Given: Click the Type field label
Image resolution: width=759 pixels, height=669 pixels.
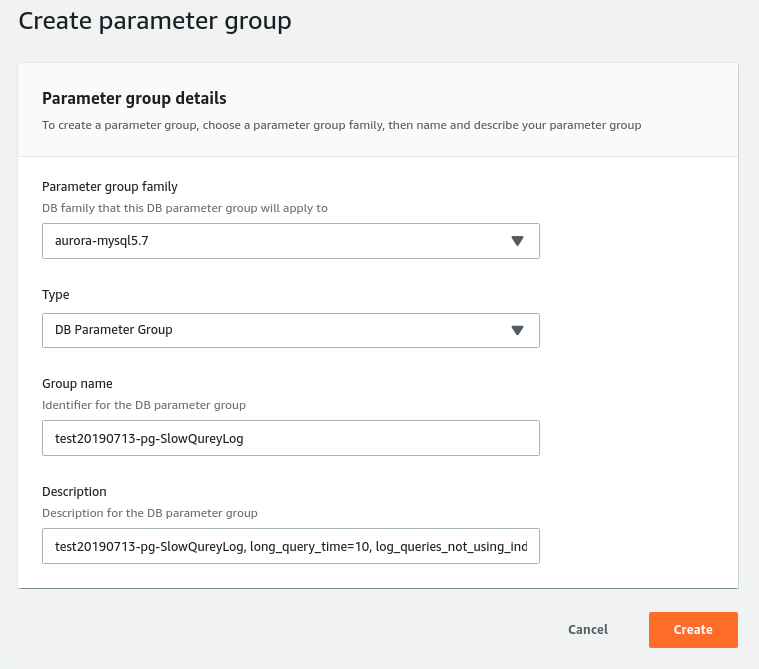Looking at the screenshot, I should point(56,295).
